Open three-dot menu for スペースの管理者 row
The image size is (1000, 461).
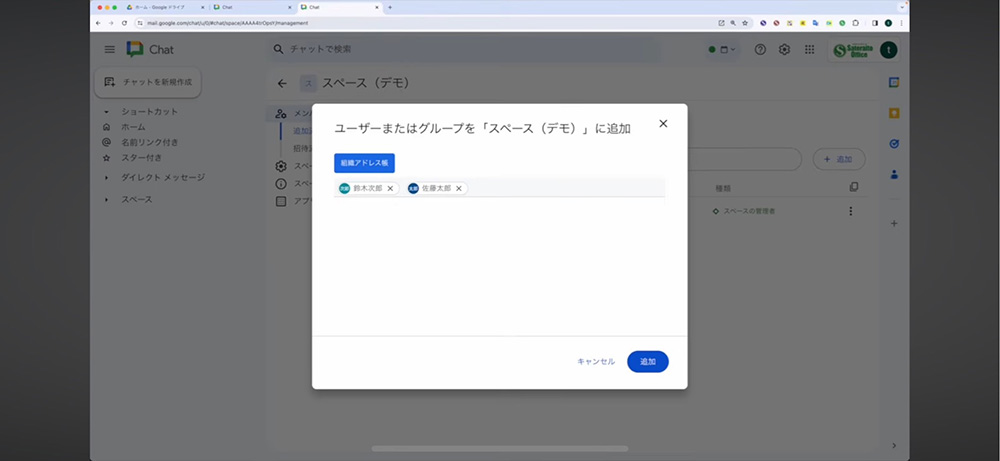pyautogui.click(x=850, y=211)
